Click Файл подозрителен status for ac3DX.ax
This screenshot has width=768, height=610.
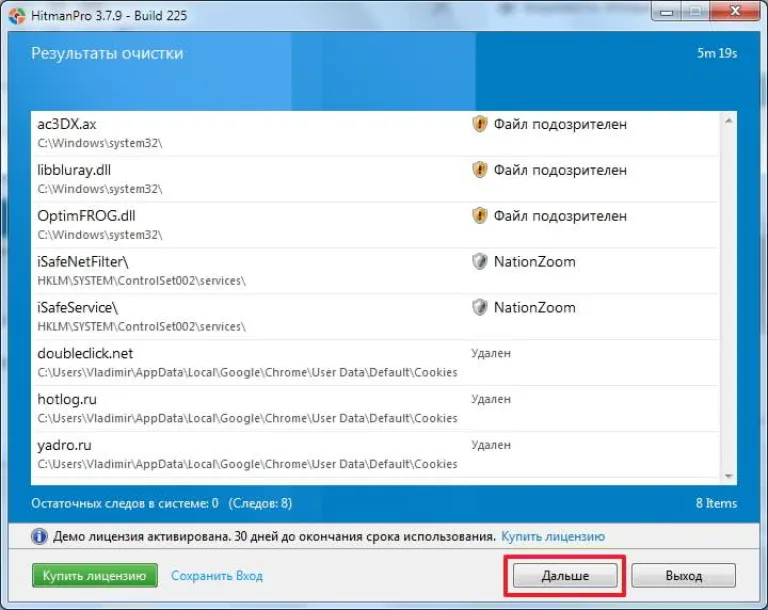pyautogui.click(x=560, y=124)
